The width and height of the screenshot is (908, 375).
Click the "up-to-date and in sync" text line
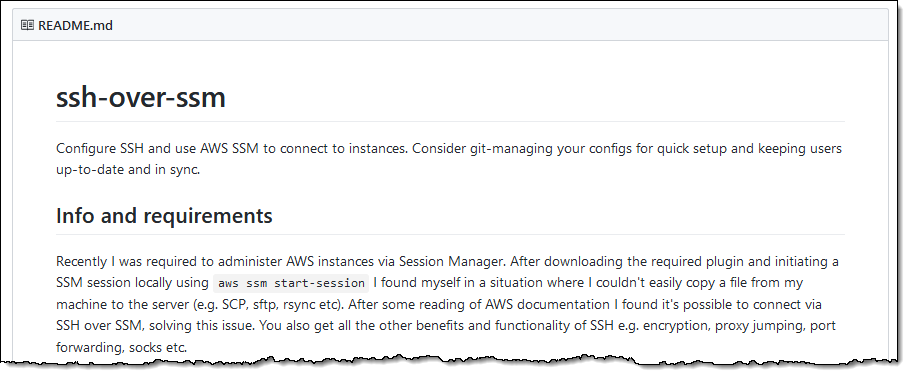pos(128,171)
